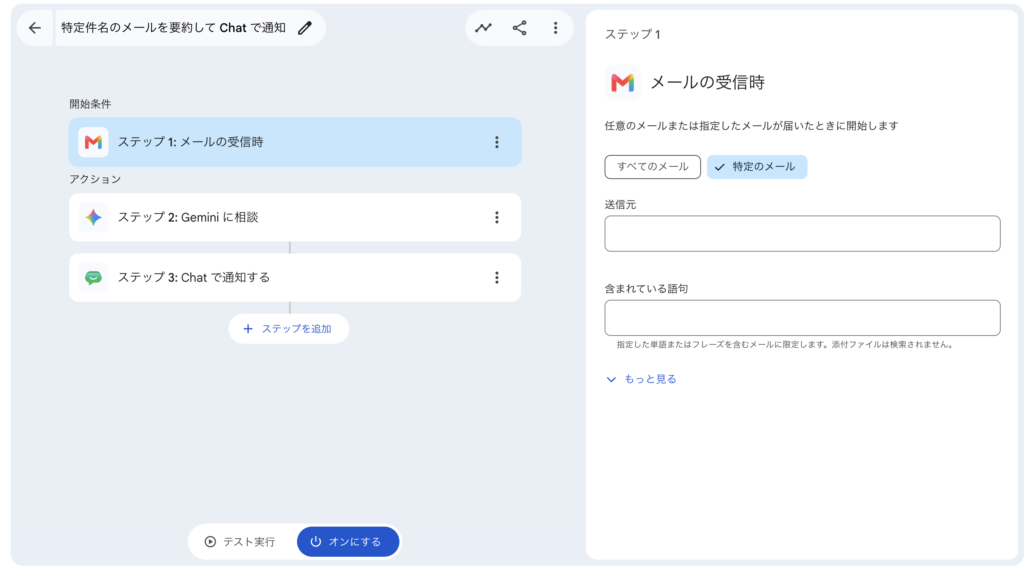Open Step 3 Chat more options menu
Viewport: 1024px width, 568px height.
coord(497,277)
